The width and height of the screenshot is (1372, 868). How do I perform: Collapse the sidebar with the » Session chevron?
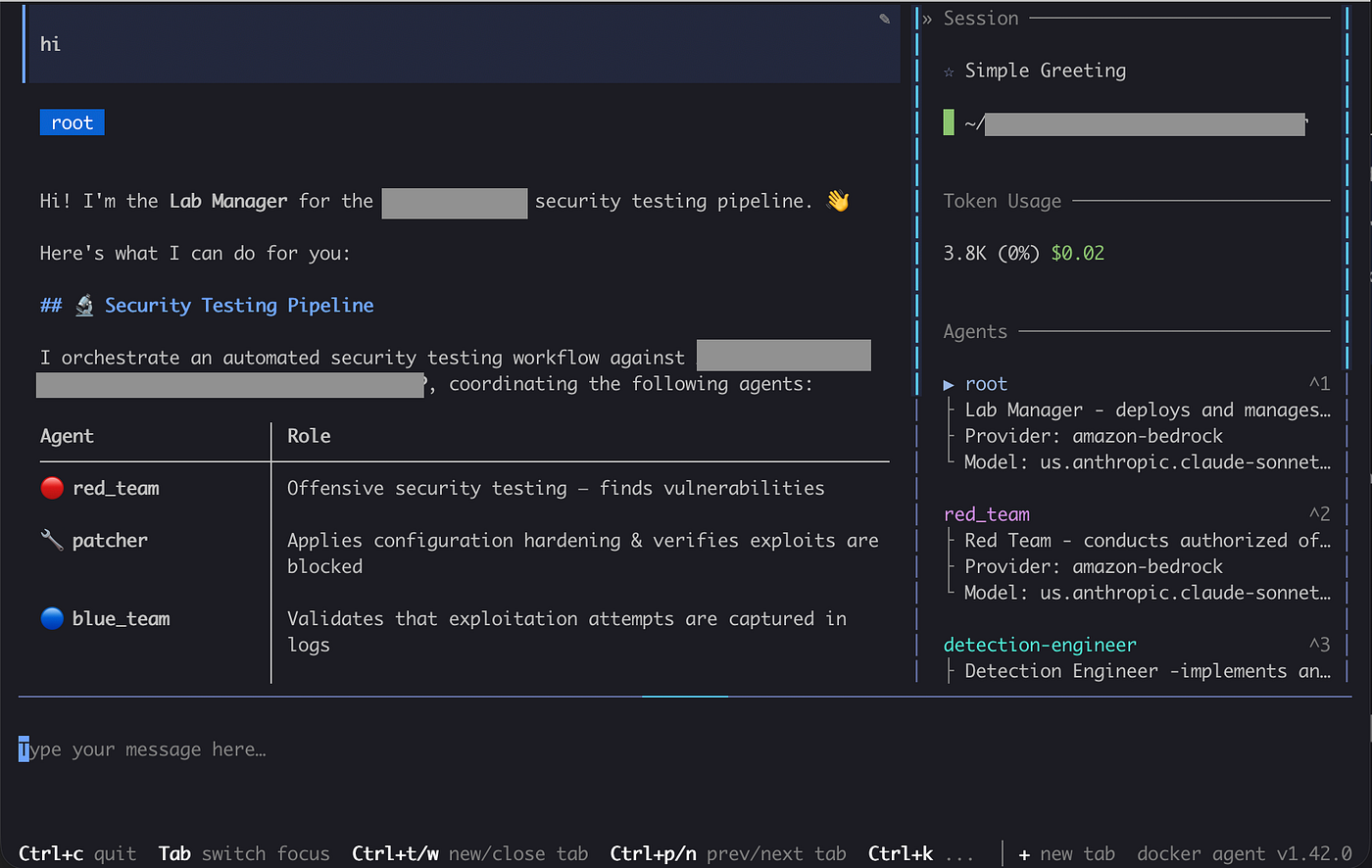click(927, 19)
